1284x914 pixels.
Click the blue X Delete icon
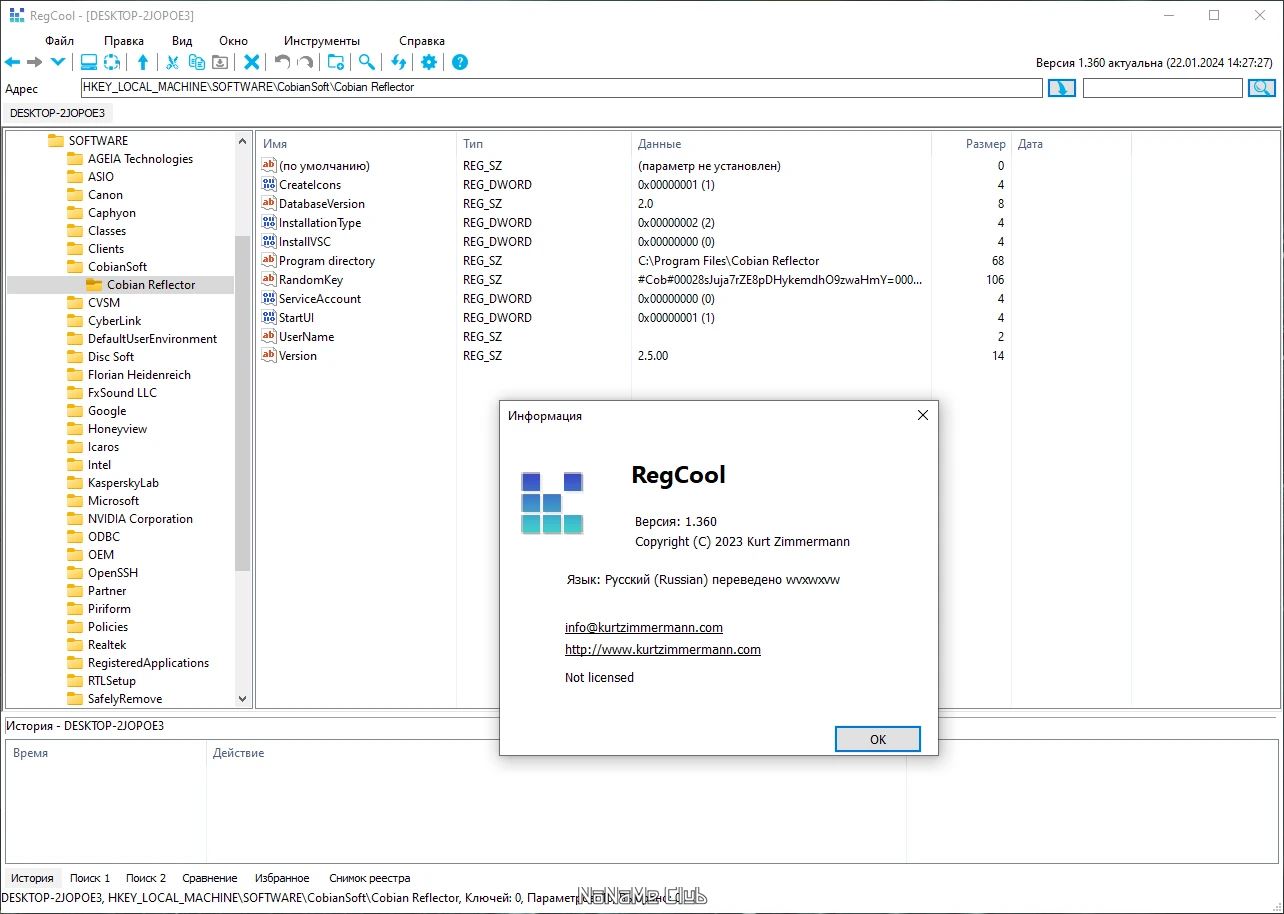(252, 62)
